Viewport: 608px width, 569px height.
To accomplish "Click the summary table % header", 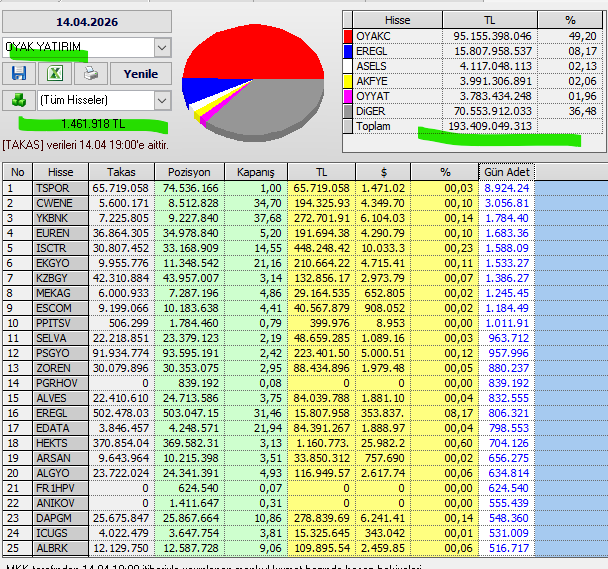I will click(570, 20).
